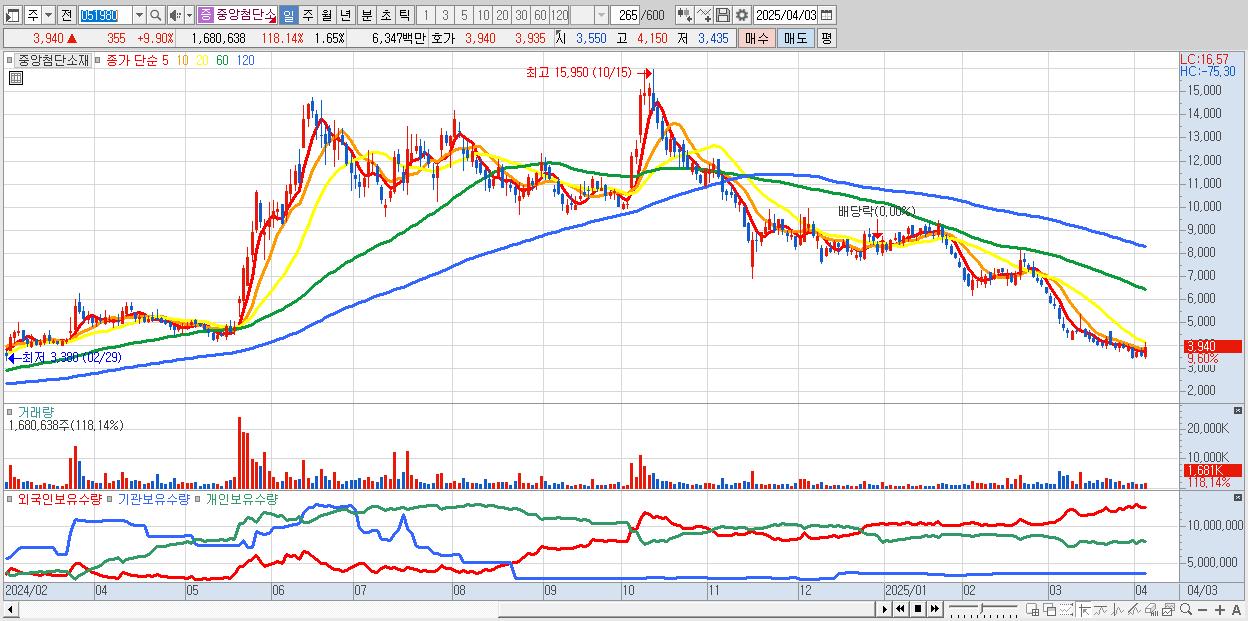
Task: Select the minute (분) chart period
Action: (366, 15)
